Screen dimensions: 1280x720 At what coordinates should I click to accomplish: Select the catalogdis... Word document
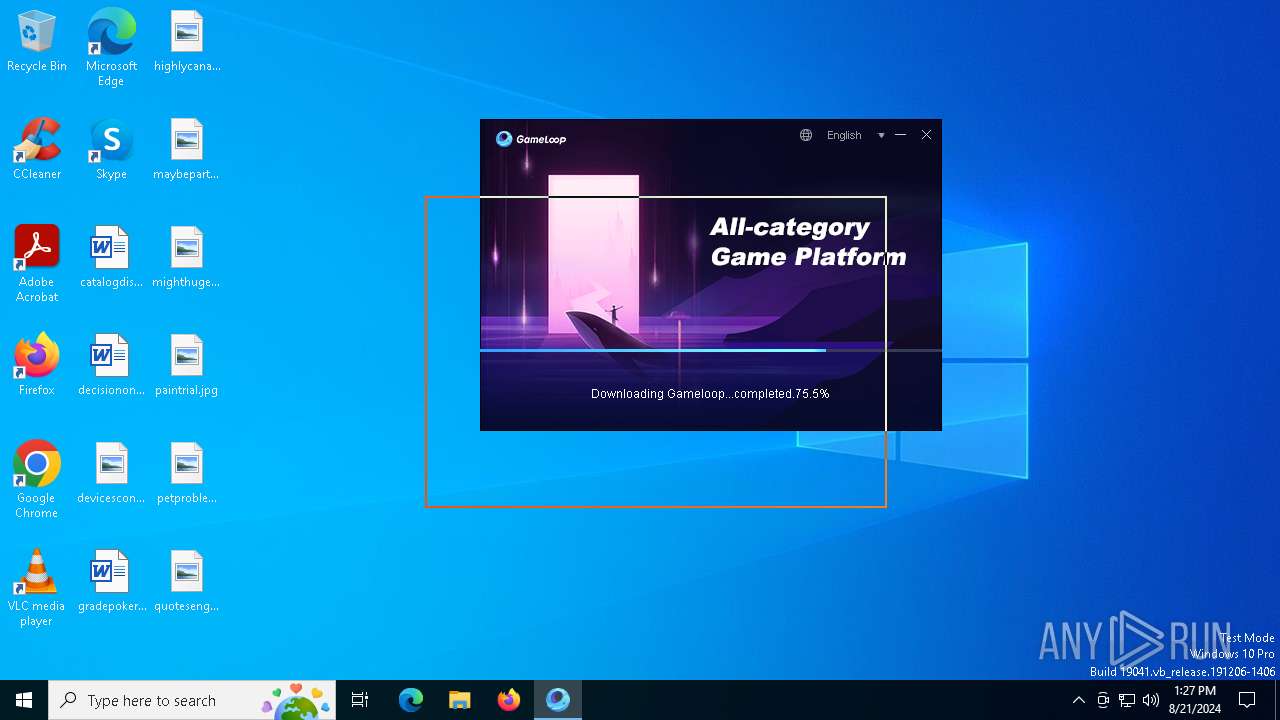(111, 258)
